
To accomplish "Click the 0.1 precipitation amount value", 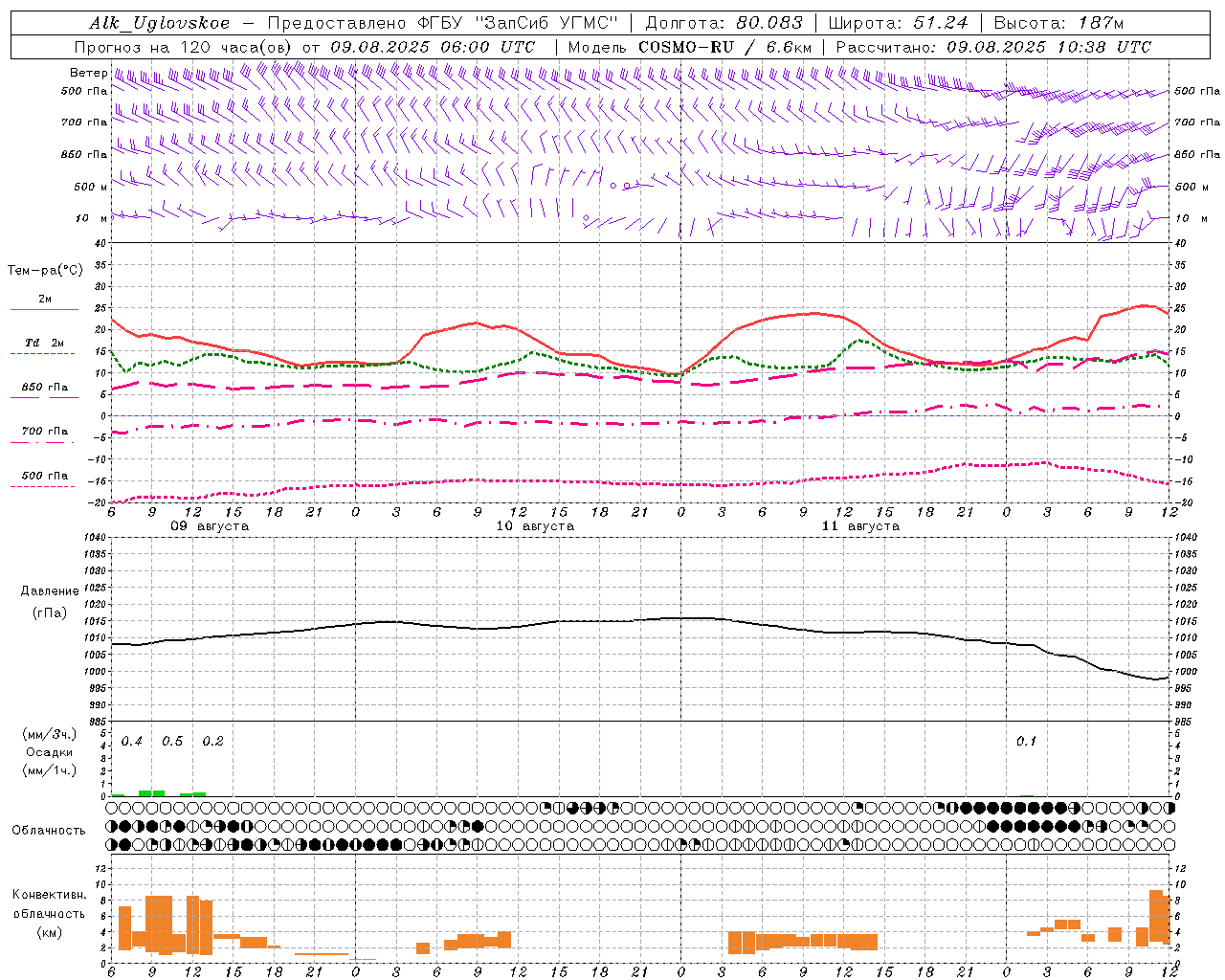I will (x=1026, y=742).
